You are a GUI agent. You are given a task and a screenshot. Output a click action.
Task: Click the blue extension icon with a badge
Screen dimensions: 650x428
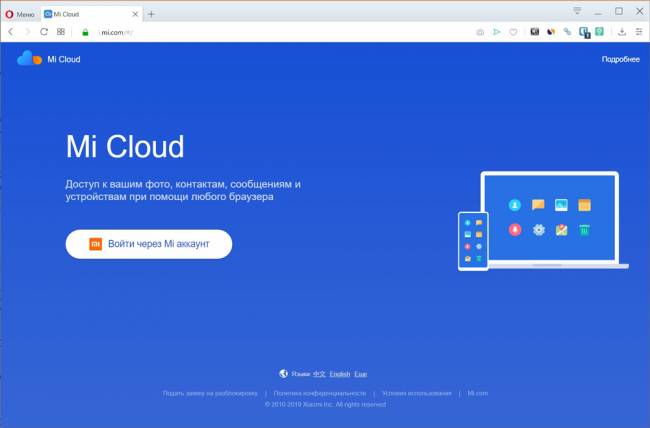pyautogui.click(x=585, y=32)
